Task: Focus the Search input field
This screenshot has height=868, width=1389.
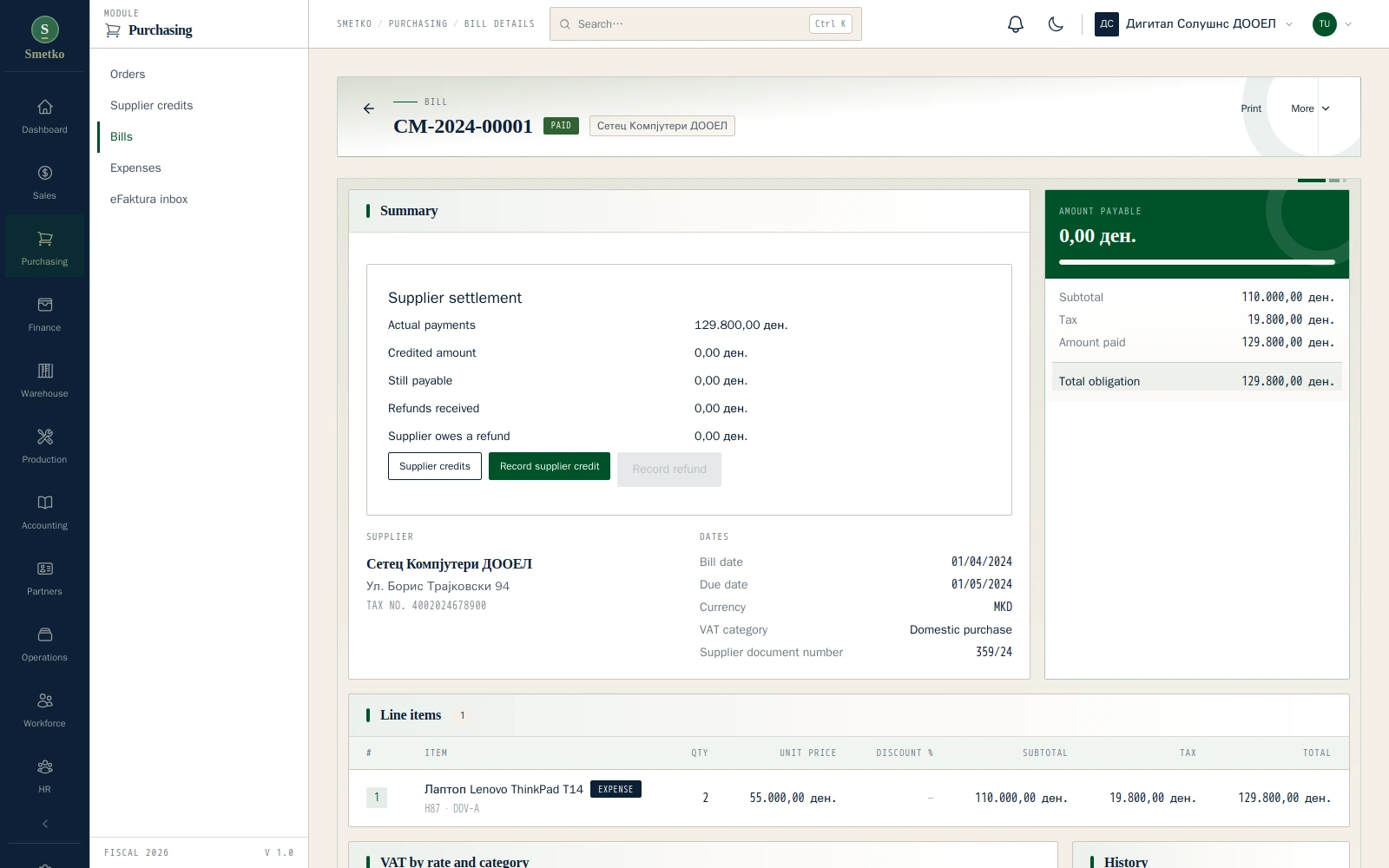Action: click(706, 24)
